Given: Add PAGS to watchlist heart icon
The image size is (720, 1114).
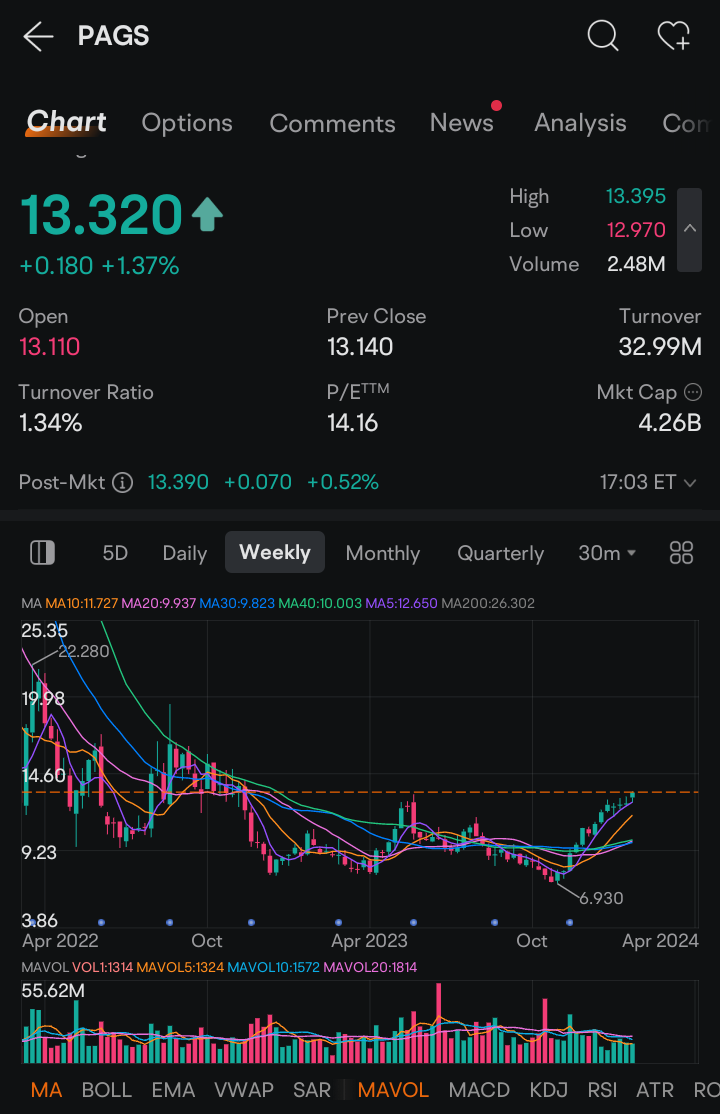Looking at the screenshot, I should click(x=673, y=36).
